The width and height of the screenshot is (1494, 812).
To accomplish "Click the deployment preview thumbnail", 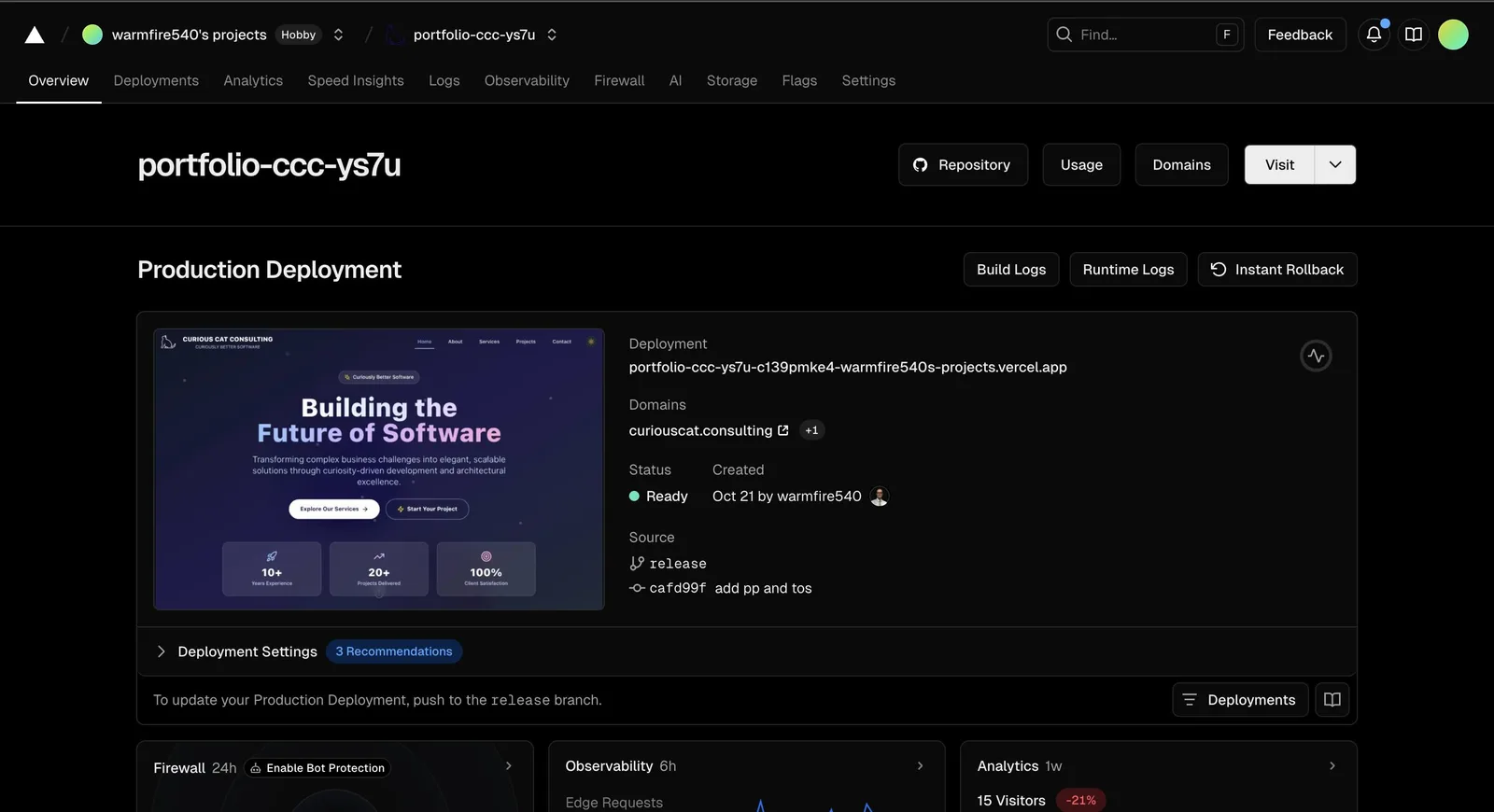I will (379, 469).
